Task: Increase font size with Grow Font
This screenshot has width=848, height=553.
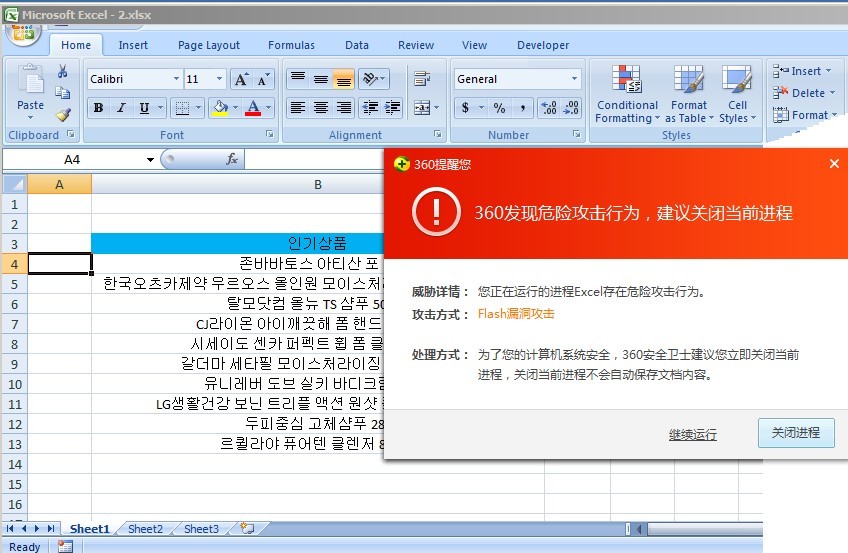Action: coord(241,79)
